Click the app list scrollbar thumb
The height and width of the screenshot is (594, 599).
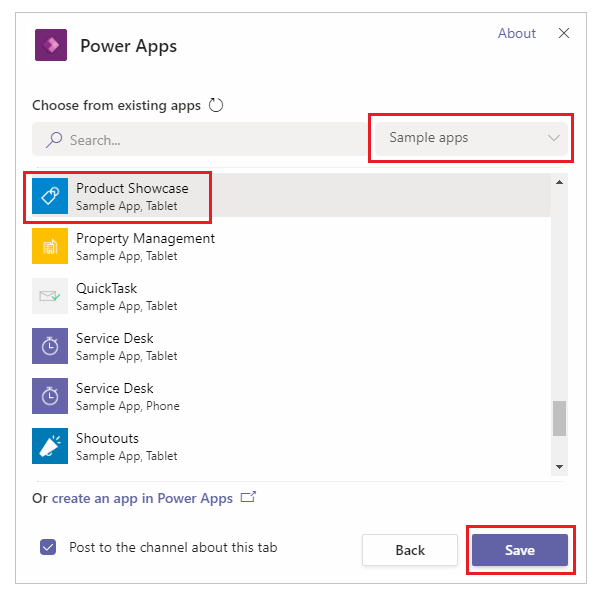(x=559, y=418)
